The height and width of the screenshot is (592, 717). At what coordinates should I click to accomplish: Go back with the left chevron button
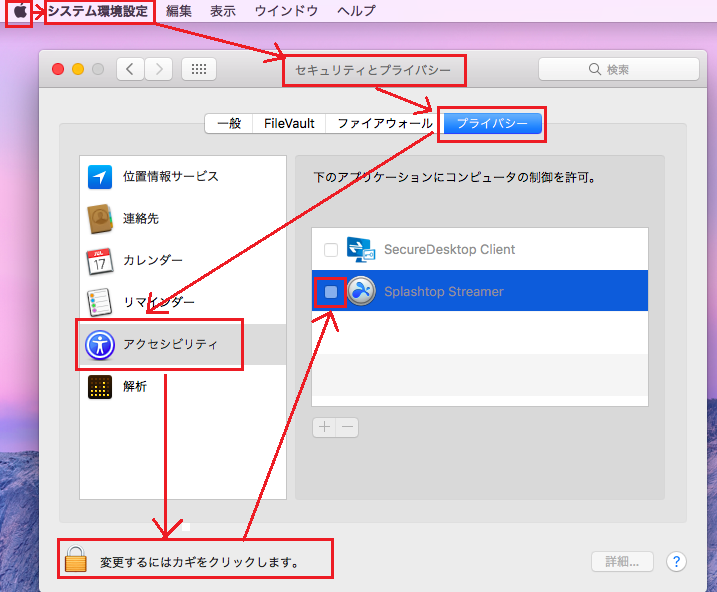pyautogui.click(x=130, y=69)
